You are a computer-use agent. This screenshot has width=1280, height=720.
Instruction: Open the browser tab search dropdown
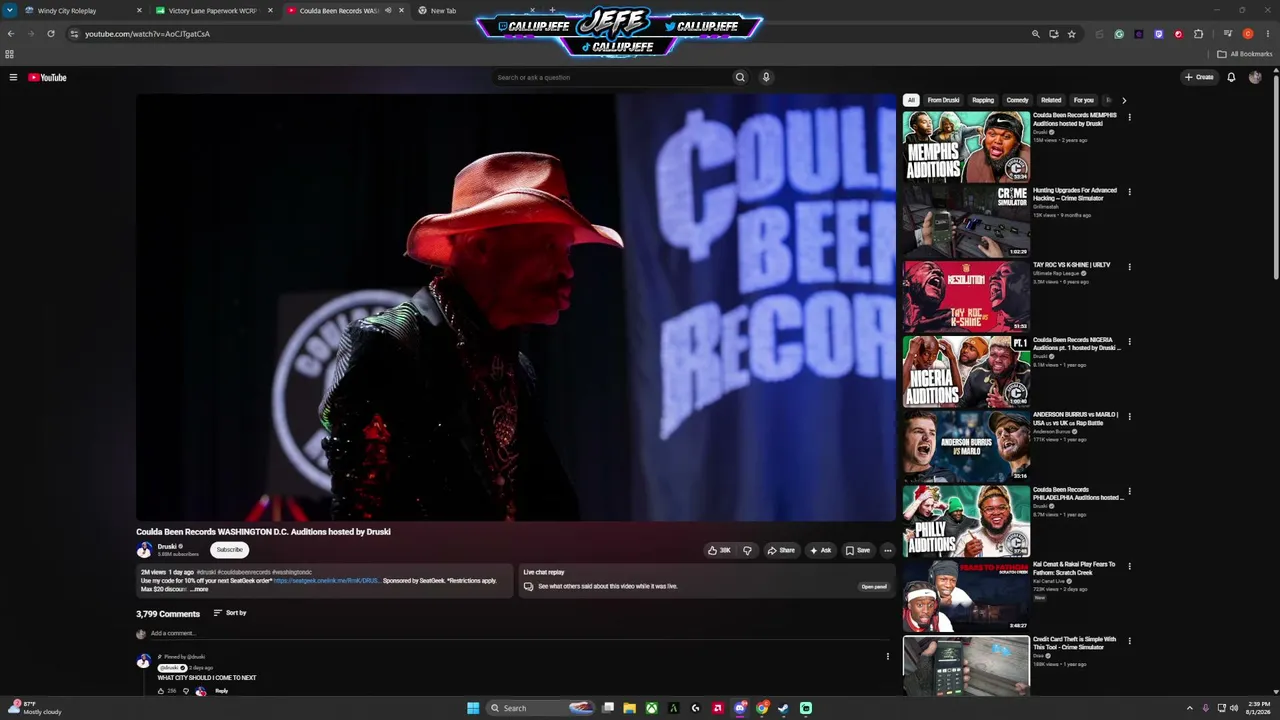coord(10,11)
